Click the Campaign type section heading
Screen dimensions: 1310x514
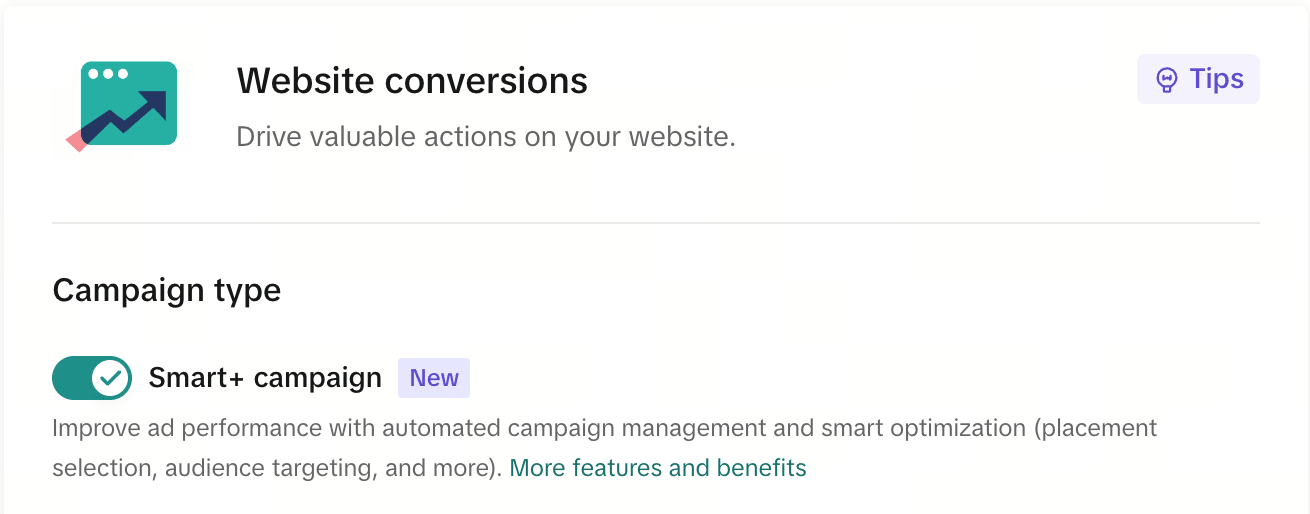click(x=166, y=290)
